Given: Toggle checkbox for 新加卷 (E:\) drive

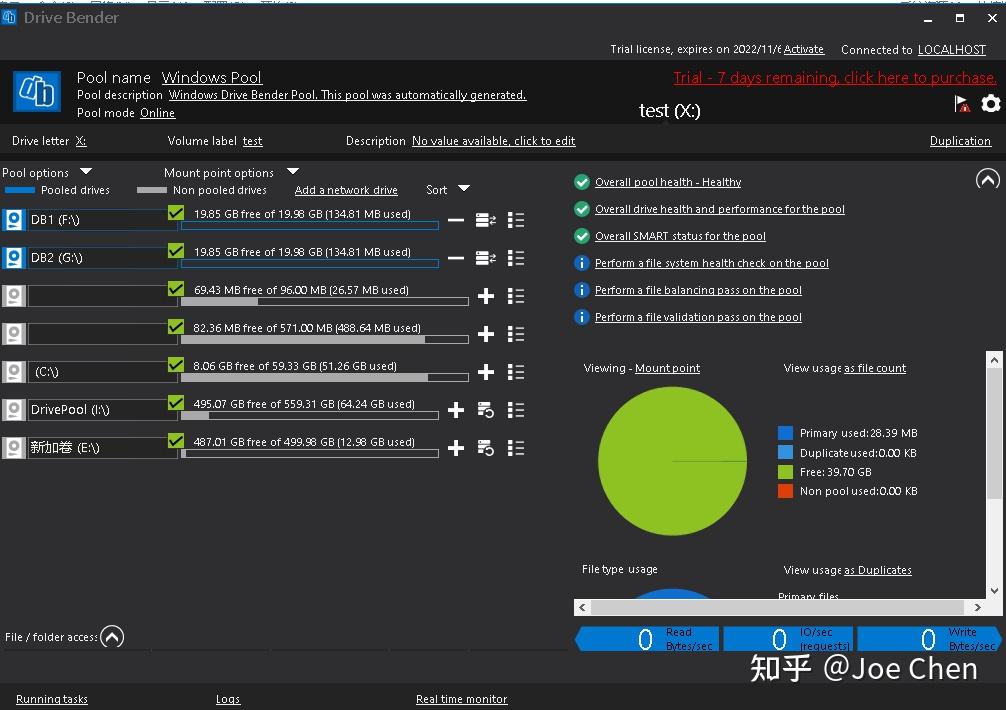Looking at the screenshot, I should tap(176, 440).
